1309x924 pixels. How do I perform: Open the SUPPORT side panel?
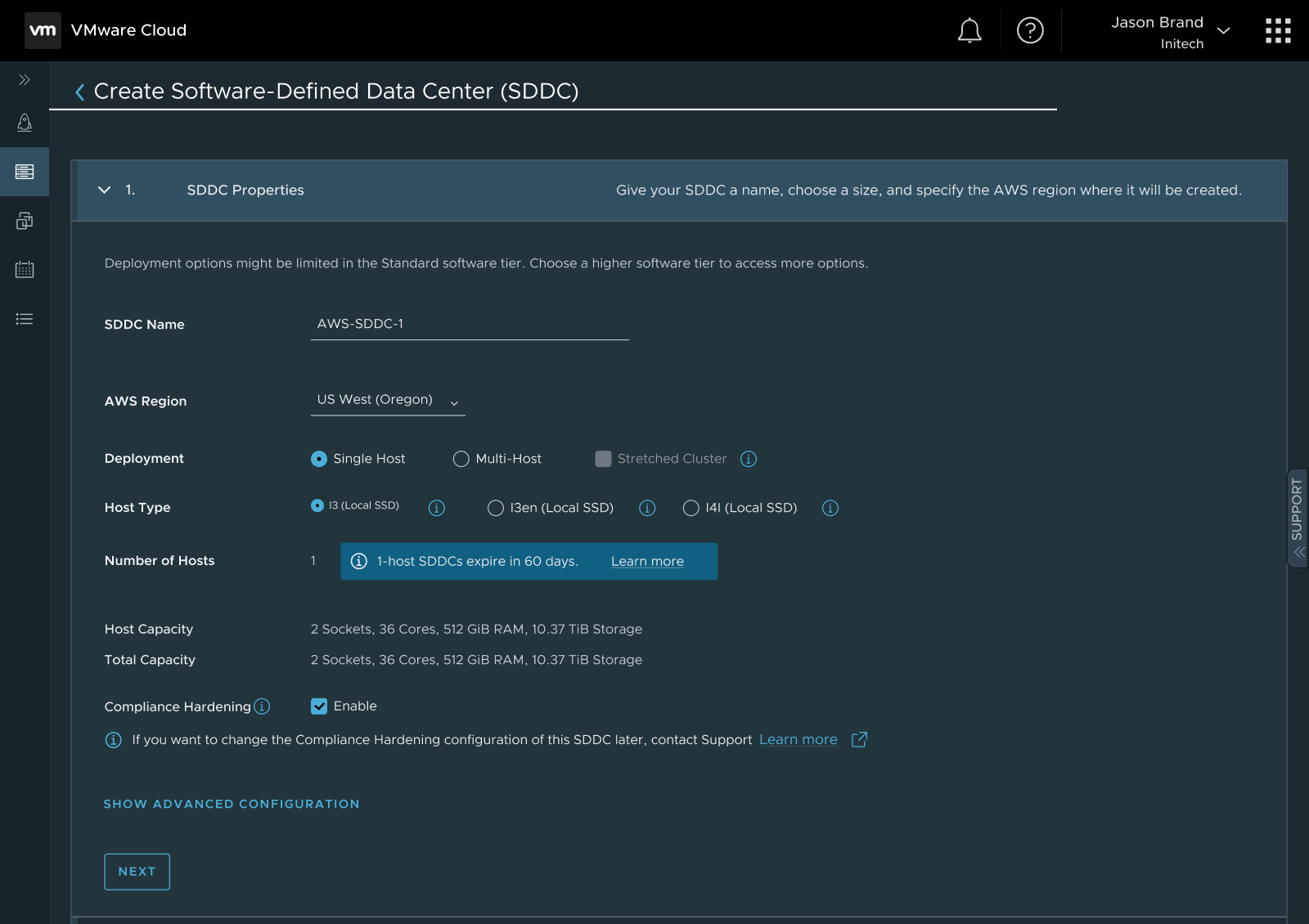click(1298, 518)
